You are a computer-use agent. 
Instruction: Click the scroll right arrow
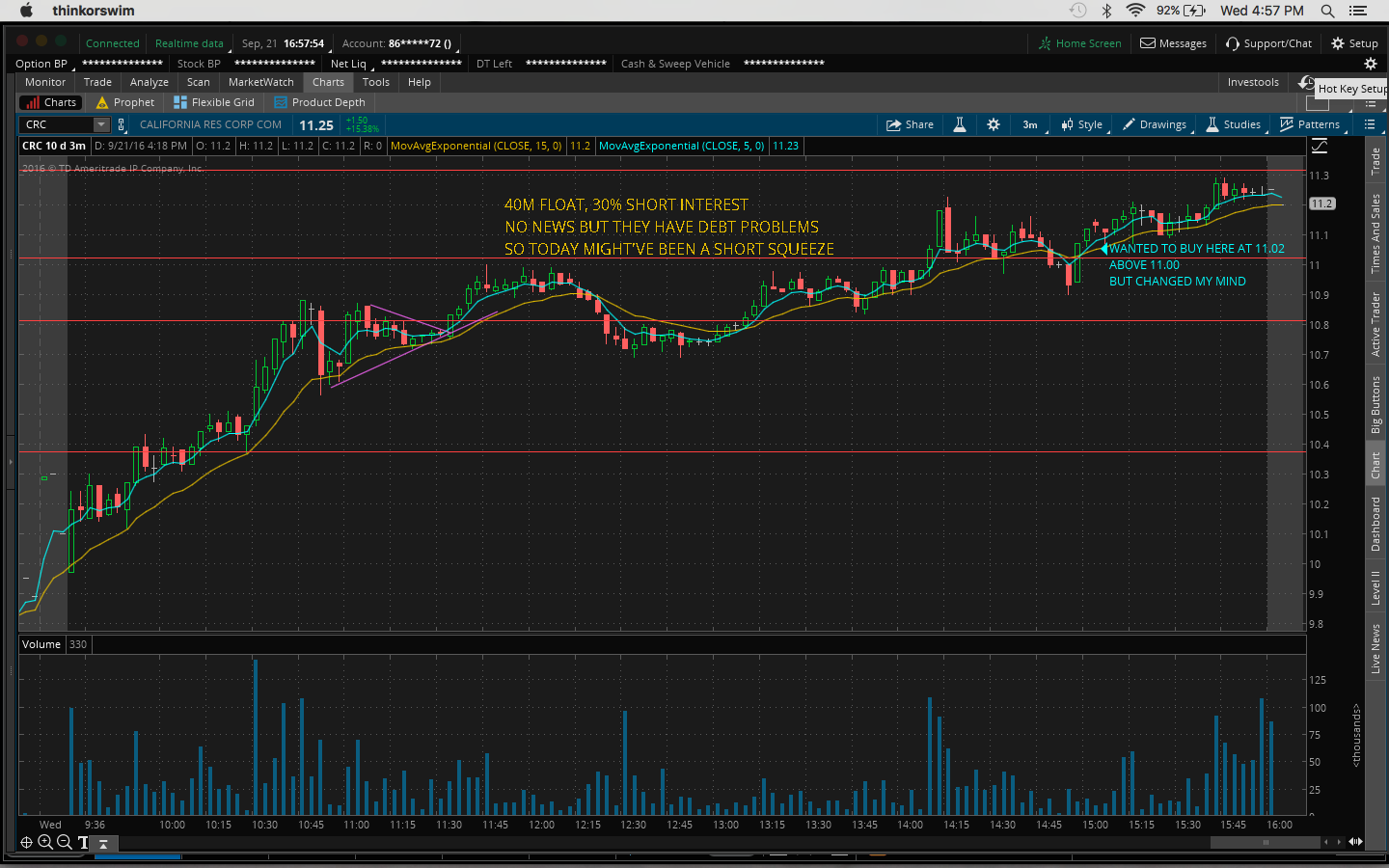[x=1338, y=842]
